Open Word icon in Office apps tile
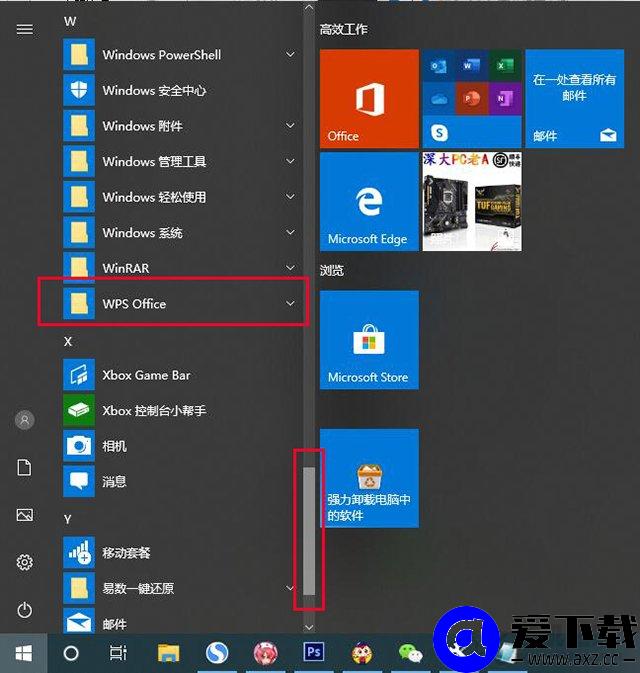 pyautogui.click(x=472, y=66)
